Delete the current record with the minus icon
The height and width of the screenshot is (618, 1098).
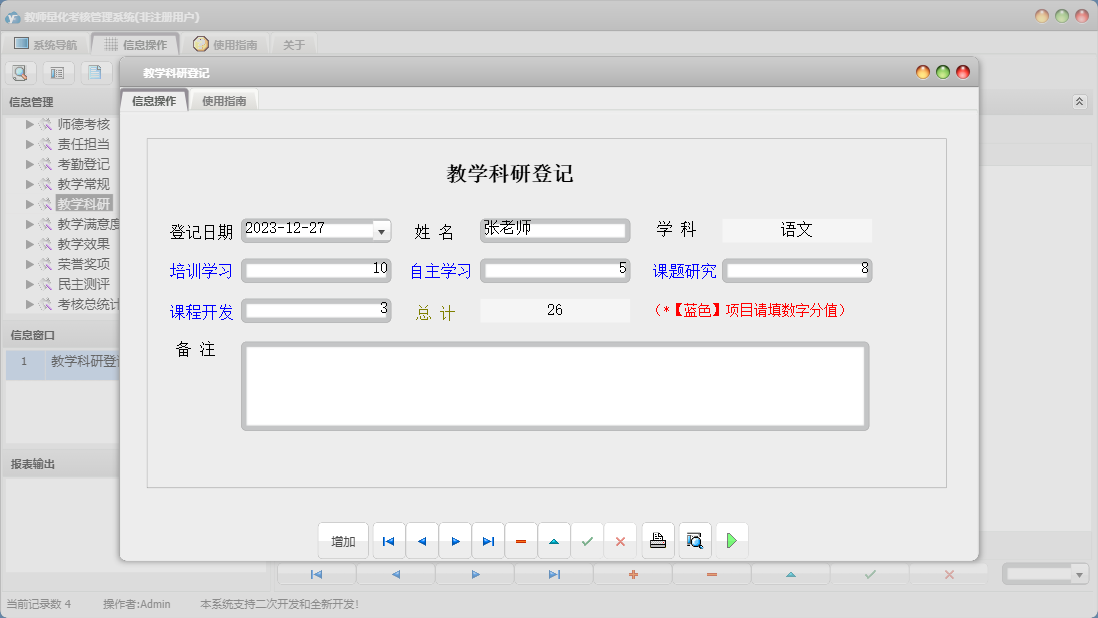point(521,540)
